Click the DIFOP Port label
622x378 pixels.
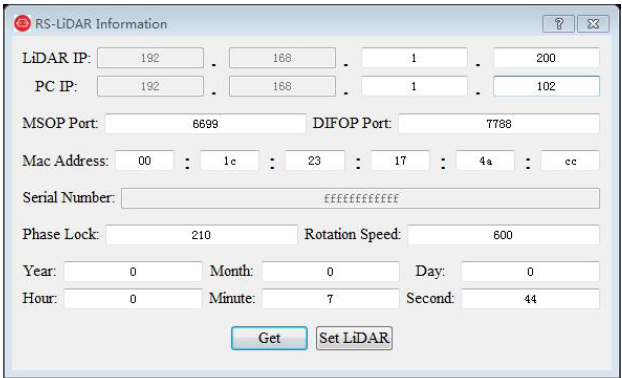tap(352, 123)
